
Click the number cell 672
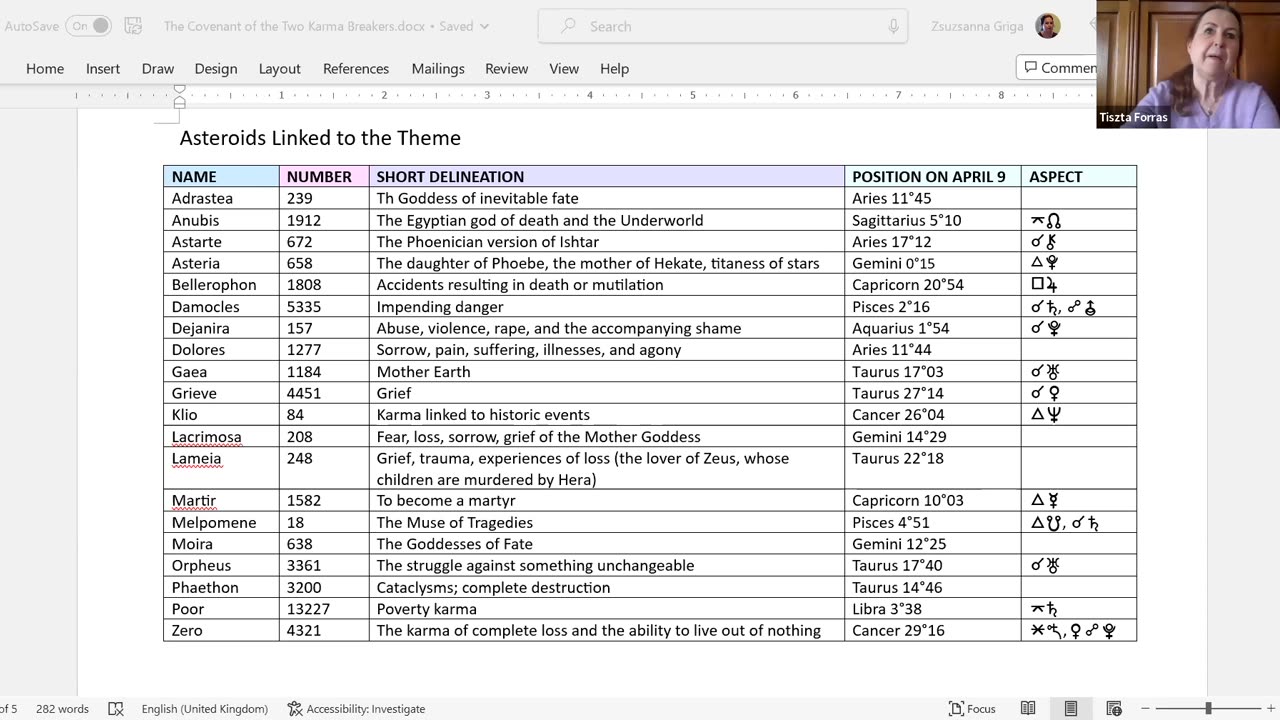(x=324, y=242)
